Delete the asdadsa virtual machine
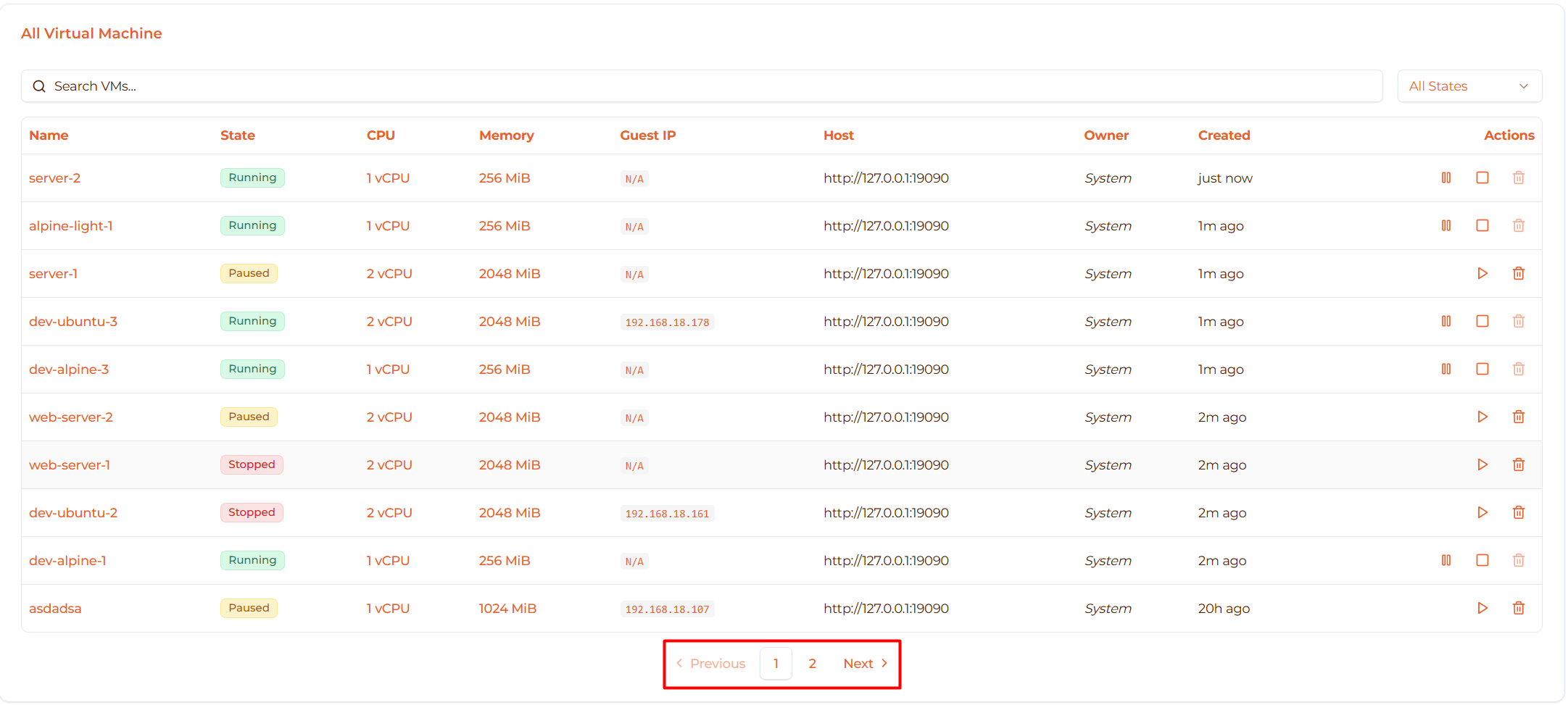Viewport: 1568px width, 705px height. [1519, 608]
